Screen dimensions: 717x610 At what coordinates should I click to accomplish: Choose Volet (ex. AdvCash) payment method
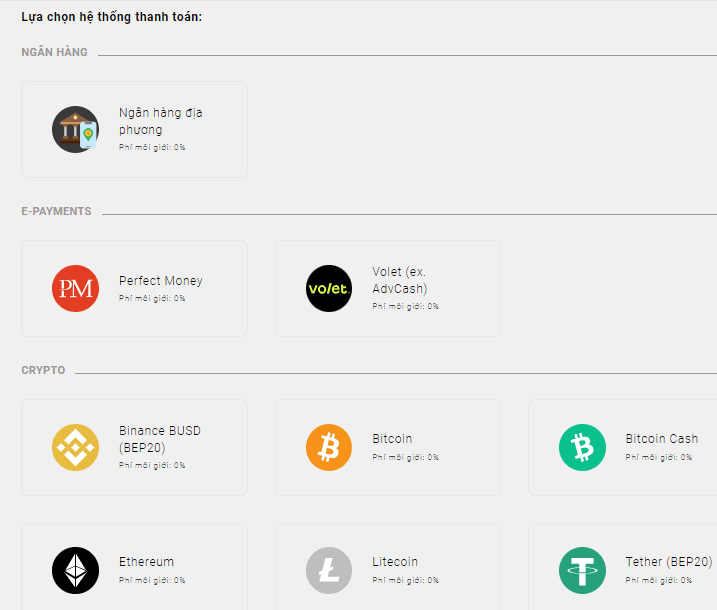click(388, 289)
